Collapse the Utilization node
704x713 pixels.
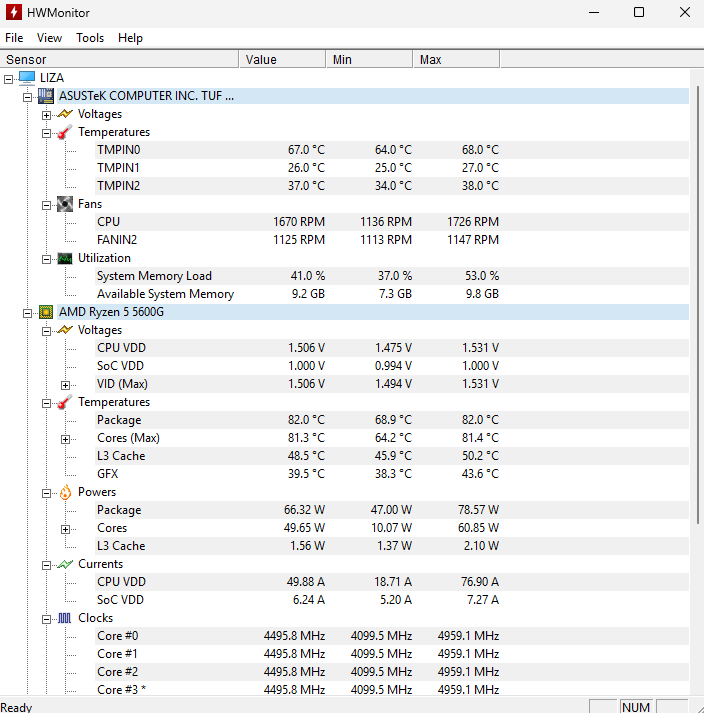[46, 259]
